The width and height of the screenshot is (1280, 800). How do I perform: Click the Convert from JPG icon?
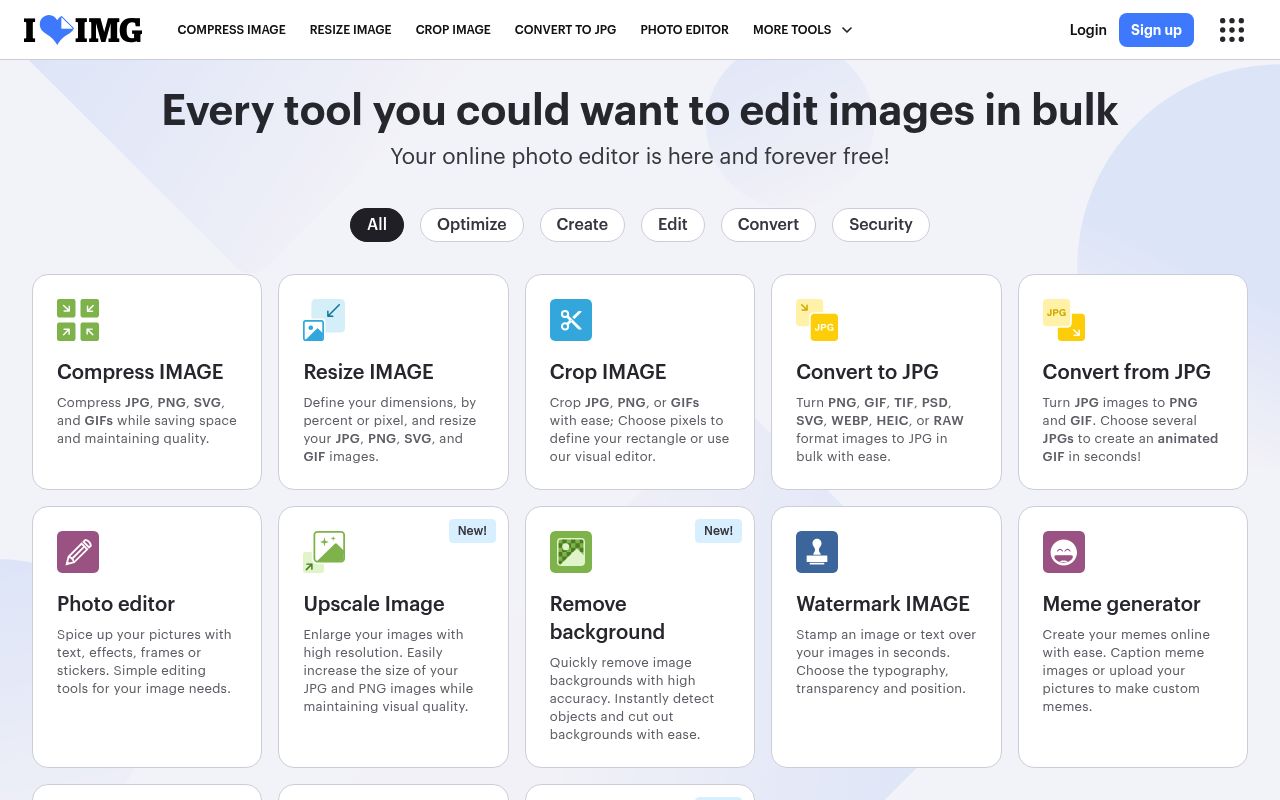[1063, 320]
